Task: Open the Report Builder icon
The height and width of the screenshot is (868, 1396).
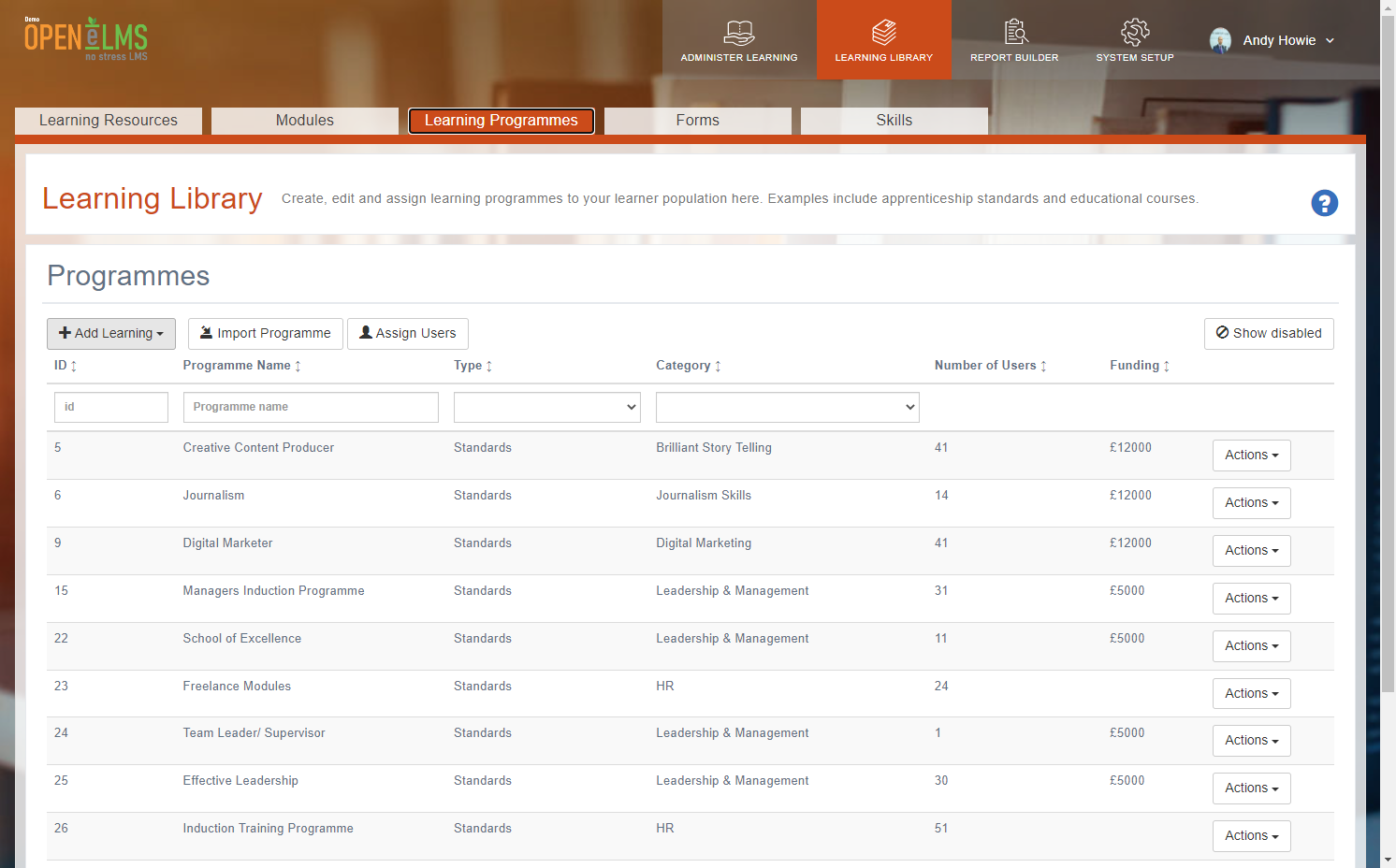Action: coord(1015,33)
